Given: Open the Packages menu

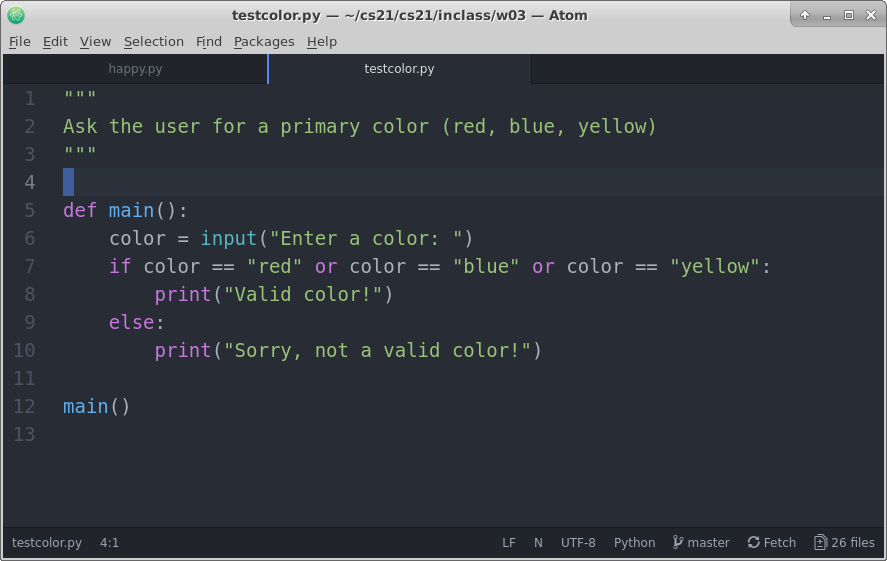Looking at the screenshot, I should 264,41.
